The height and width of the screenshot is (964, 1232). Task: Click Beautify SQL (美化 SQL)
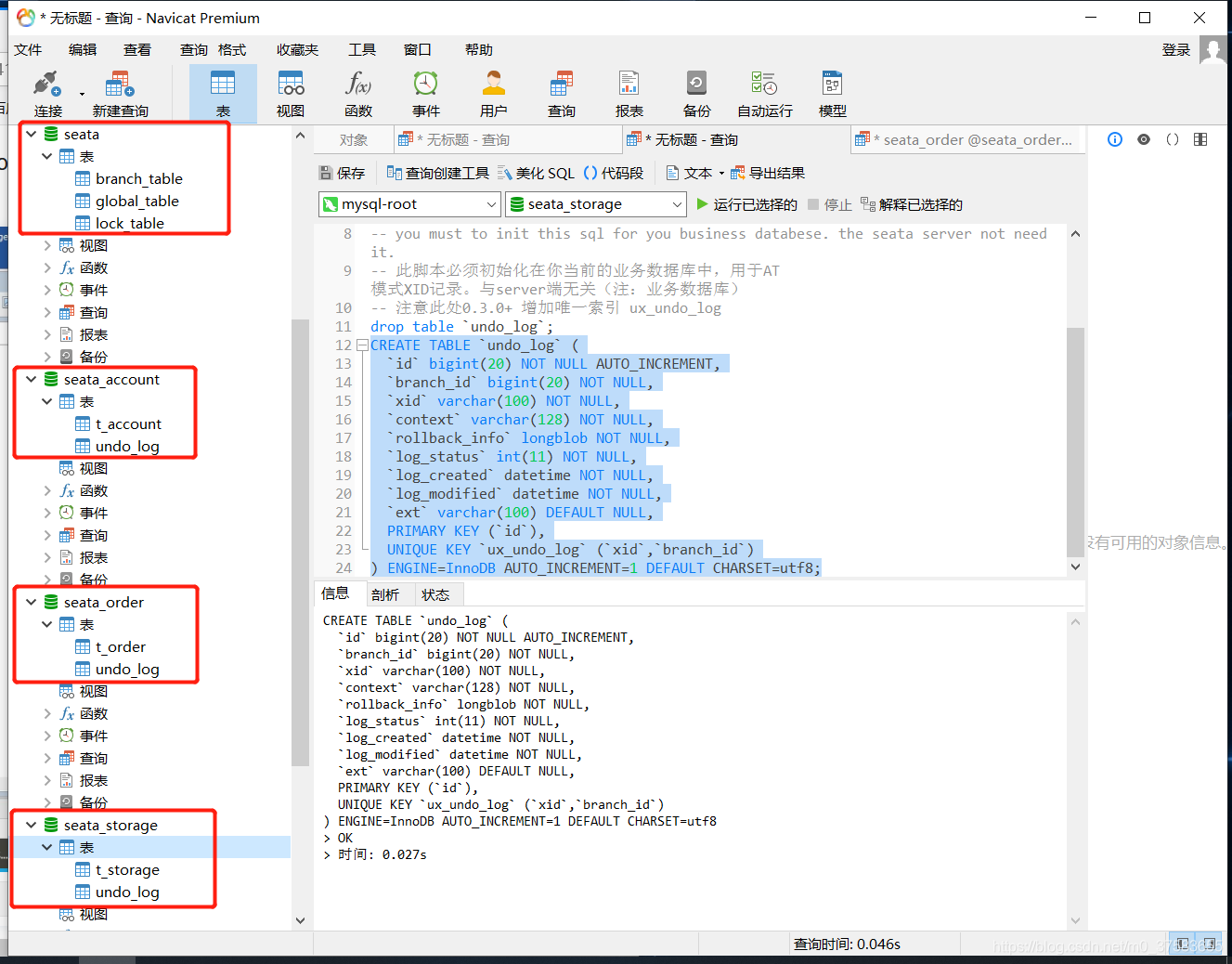click(536, 173)
